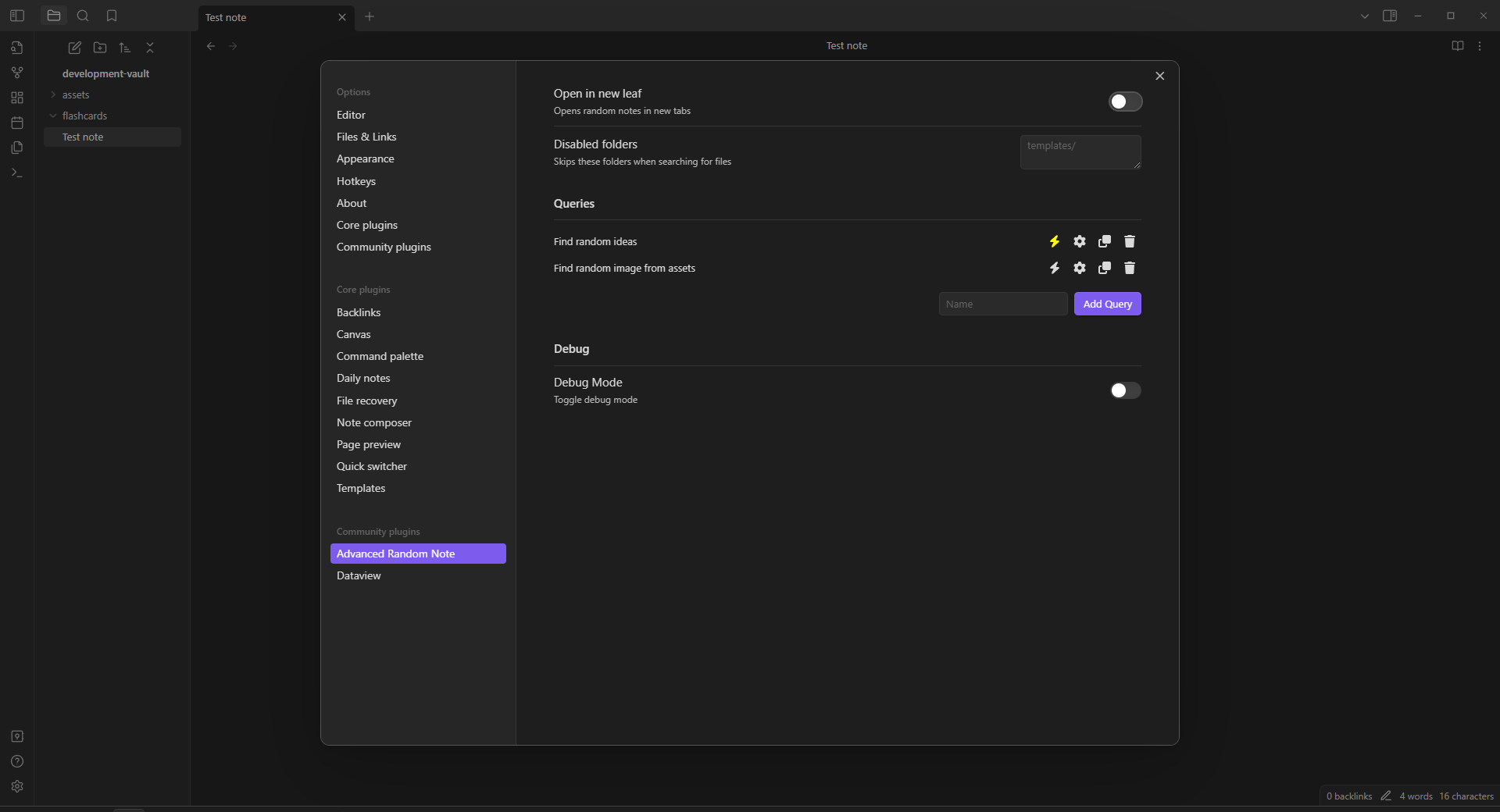
Task: Create a new note icon
Action: coord(75,48)
